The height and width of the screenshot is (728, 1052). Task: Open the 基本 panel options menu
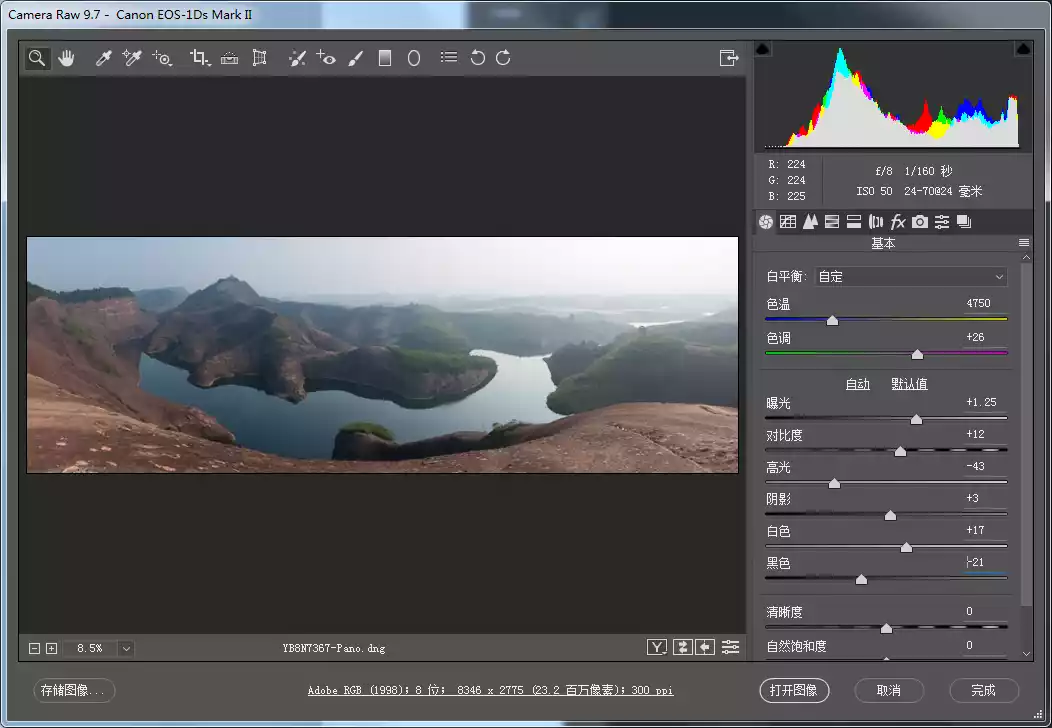[x=1023, y=243]
